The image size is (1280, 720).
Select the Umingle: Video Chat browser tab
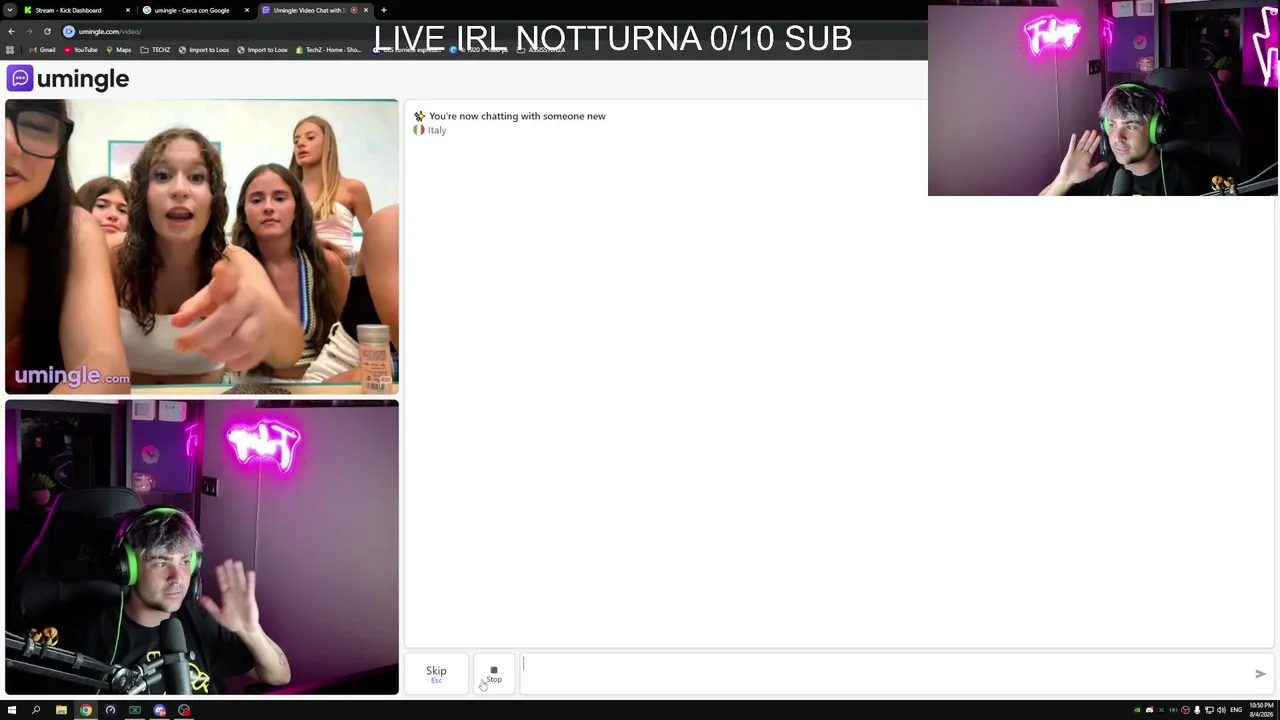(308, 10)
